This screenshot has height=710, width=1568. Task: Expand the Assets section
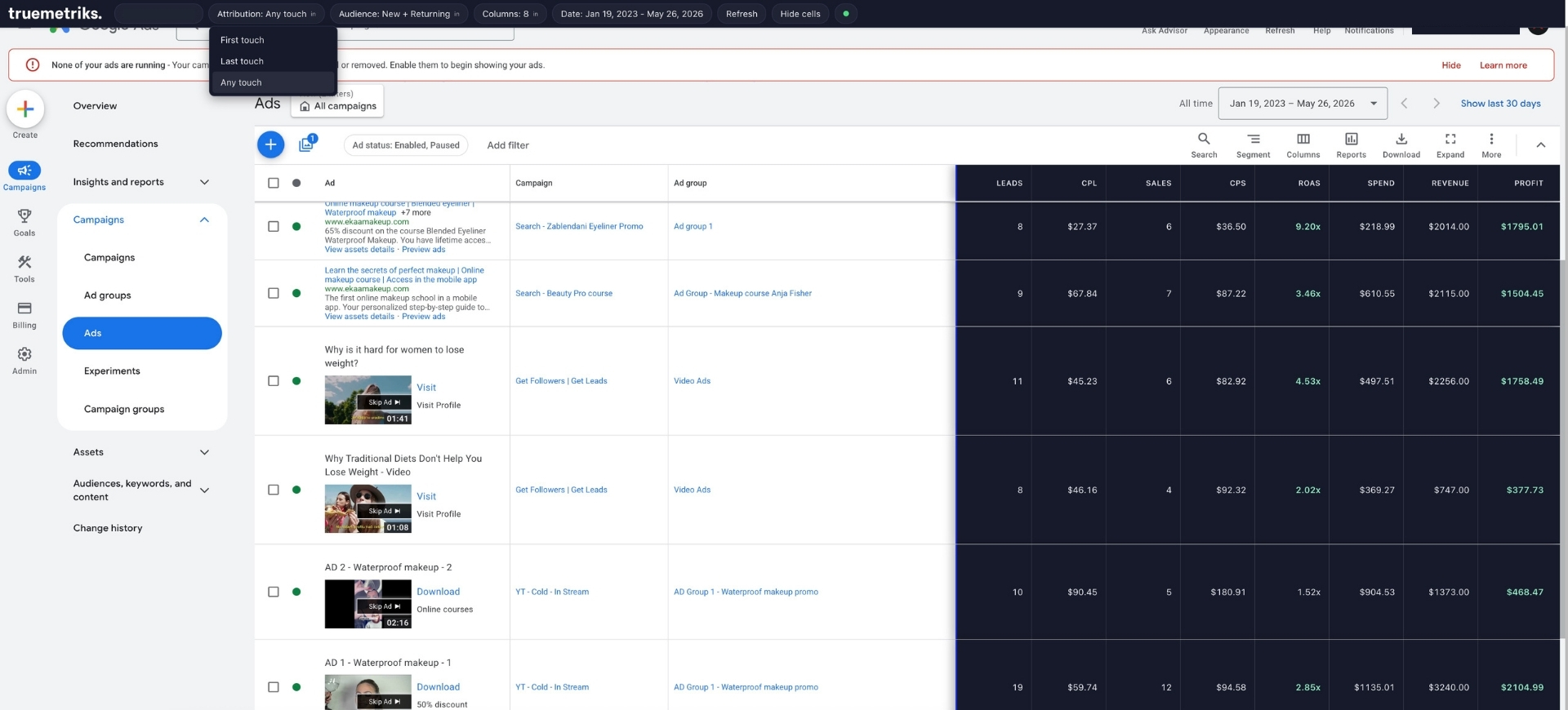[204, 452]
